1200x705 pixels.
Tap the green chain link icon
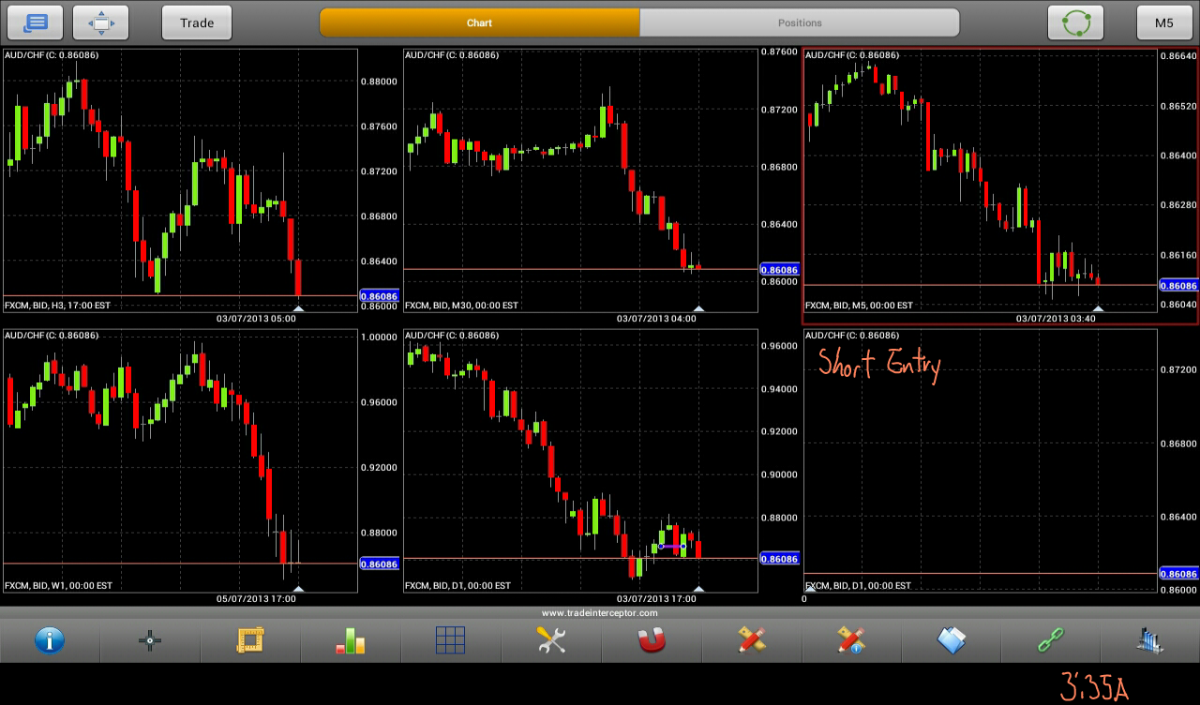1051,640
